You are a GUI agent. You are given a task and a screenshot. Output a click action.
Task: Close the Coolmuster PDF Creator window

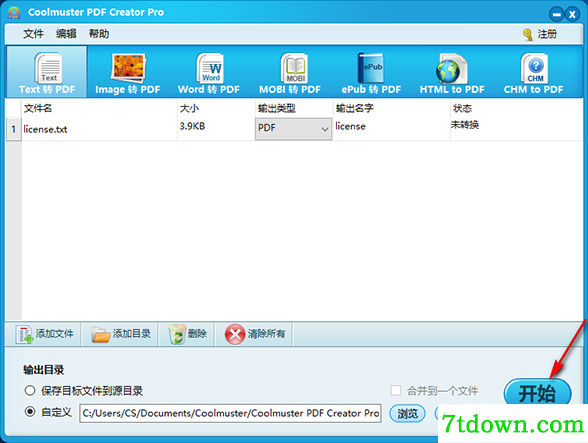click(572, 15)
